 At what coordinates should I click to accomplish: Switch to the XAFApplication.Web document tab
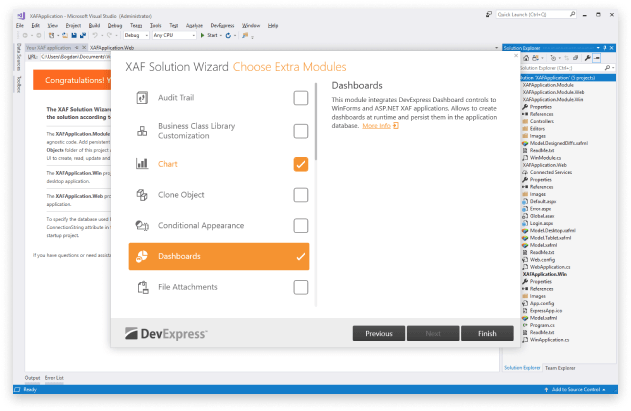tap(112, 48)
